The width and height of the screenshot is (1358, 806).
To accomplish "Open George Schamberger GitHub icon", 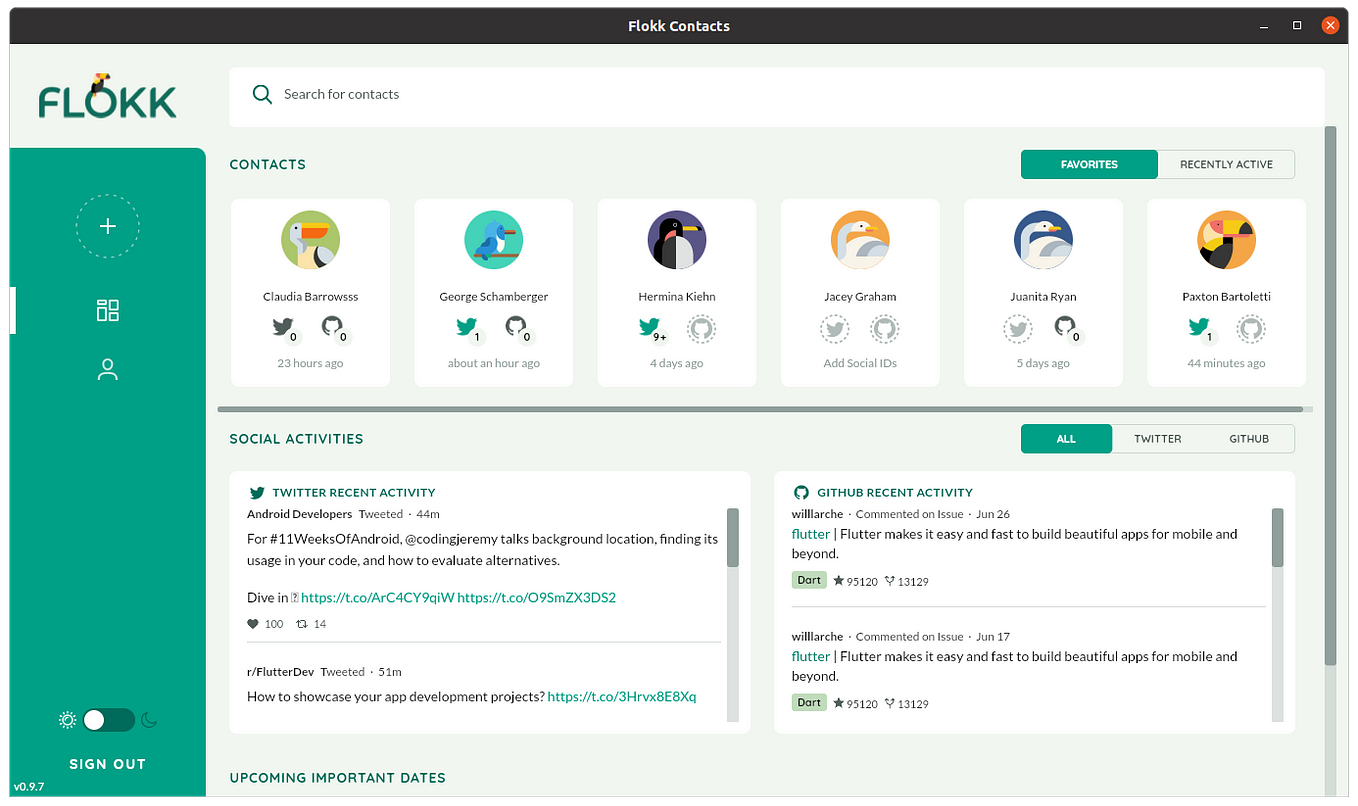I will click(517, 327).
